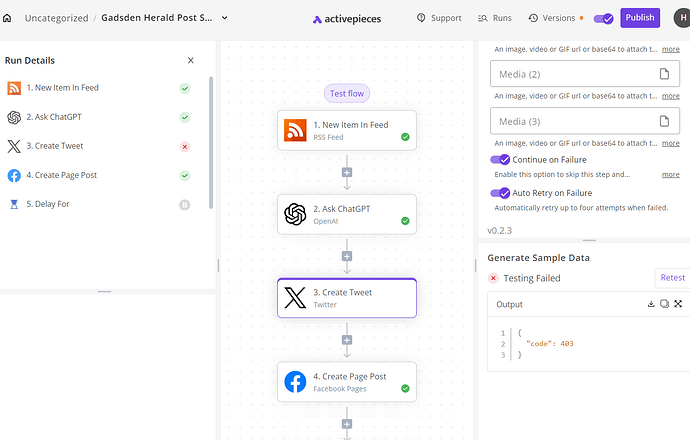Click the X Twitter icon in Run Details
The height and width of the screenshot is (440, 690).
[14, 146]
